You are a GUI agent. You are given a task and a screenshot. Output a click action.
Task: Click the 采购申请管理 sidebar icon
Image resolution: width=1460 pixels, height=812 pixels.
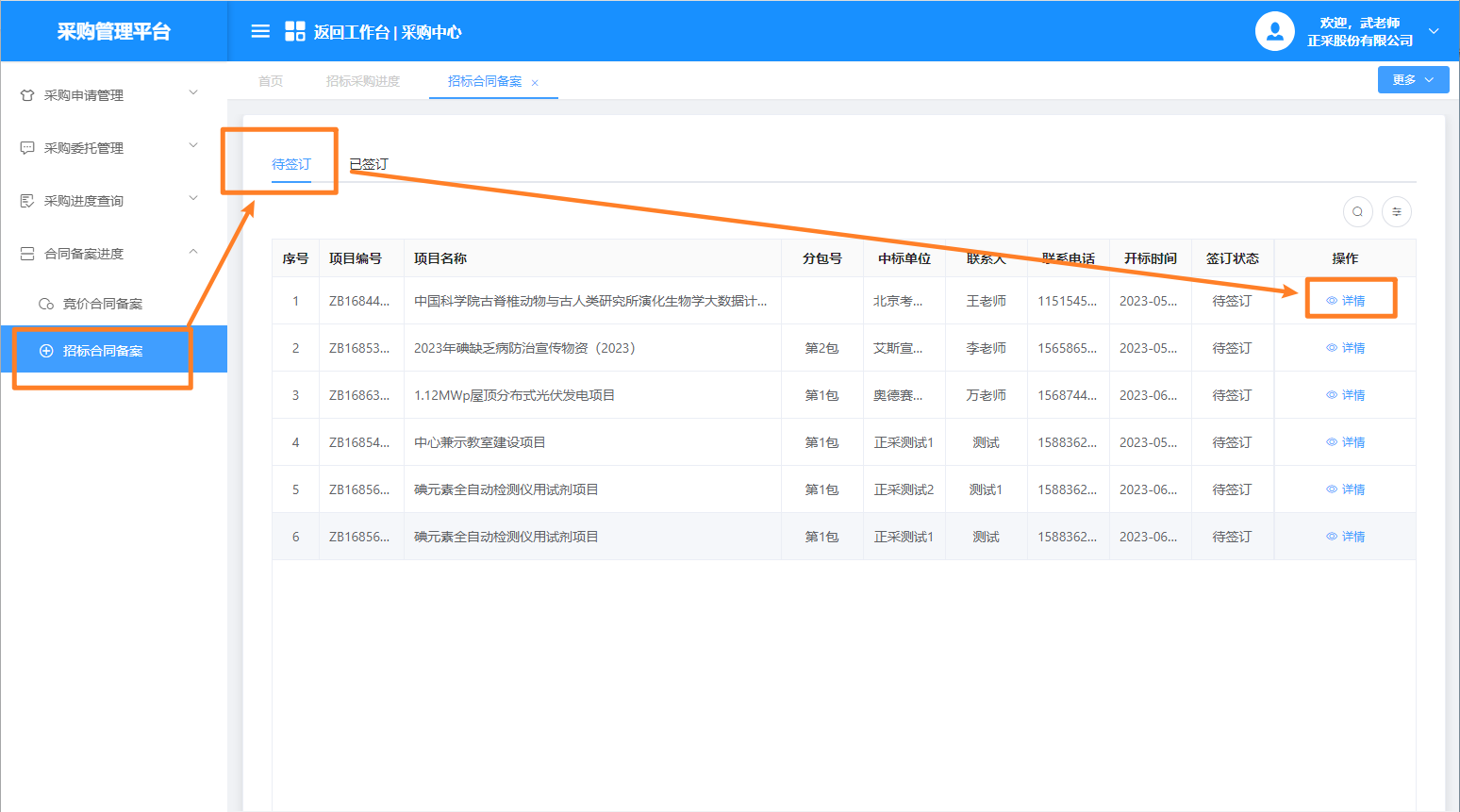(x=27, y=95)
